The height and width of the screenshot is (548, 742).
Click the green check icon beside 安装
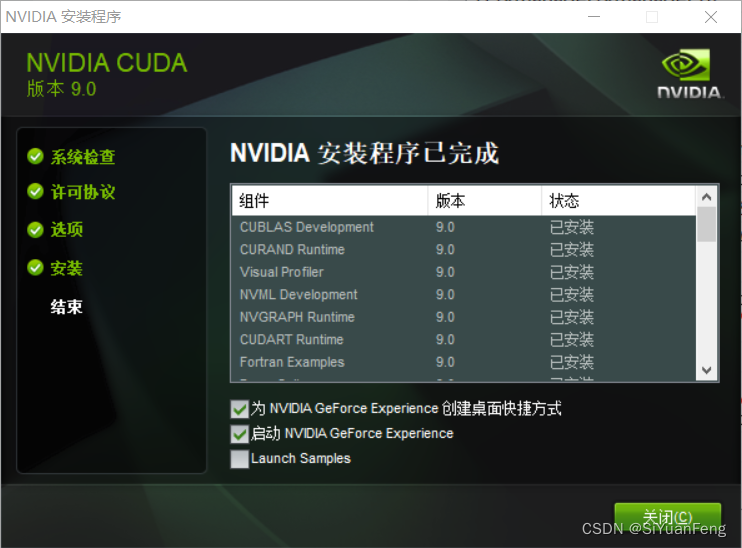click(35, 267)
